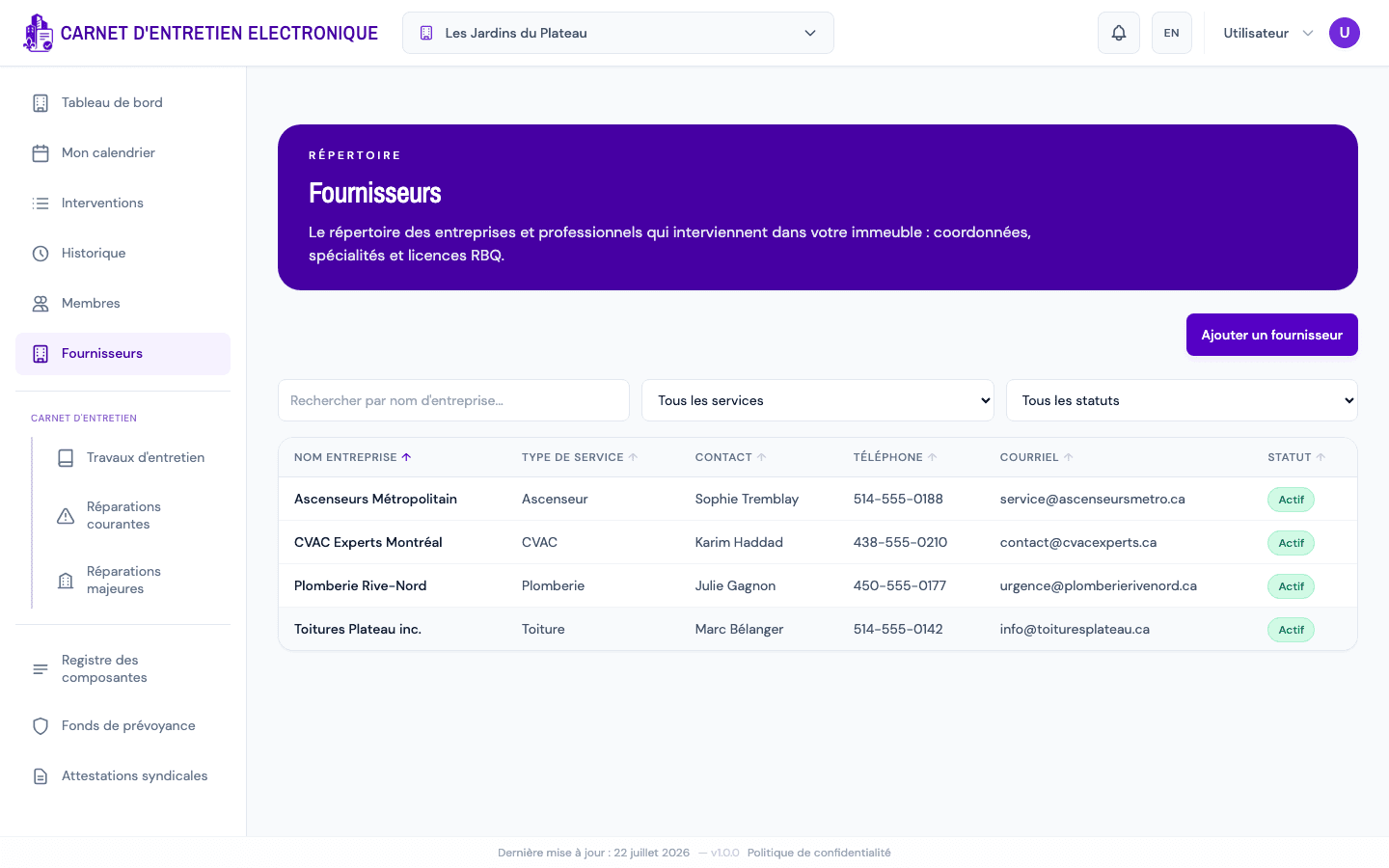1389x868 pixels.
Task: Open Historique page
Action: pos(123,254)
